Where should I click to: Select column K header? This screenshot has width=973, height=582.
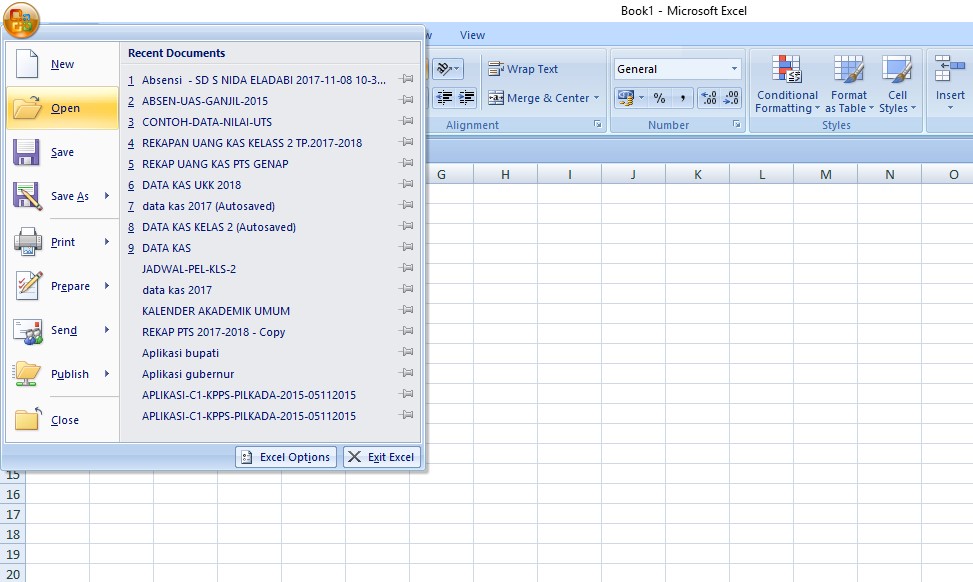[x=697, y=175]
